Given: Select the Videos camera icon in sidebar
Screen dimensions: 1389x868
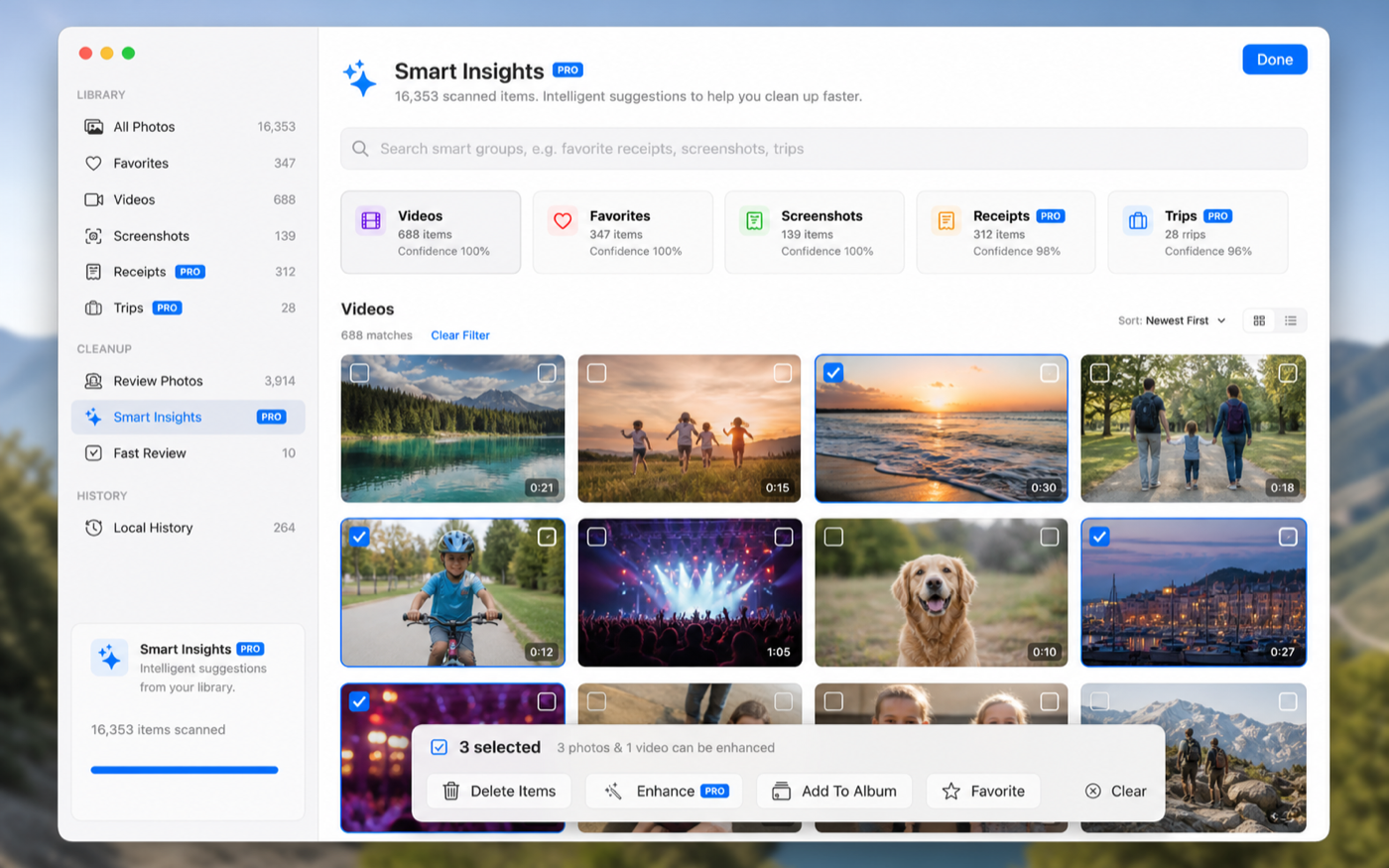Looking at the screenshot, I should (93, 199).
